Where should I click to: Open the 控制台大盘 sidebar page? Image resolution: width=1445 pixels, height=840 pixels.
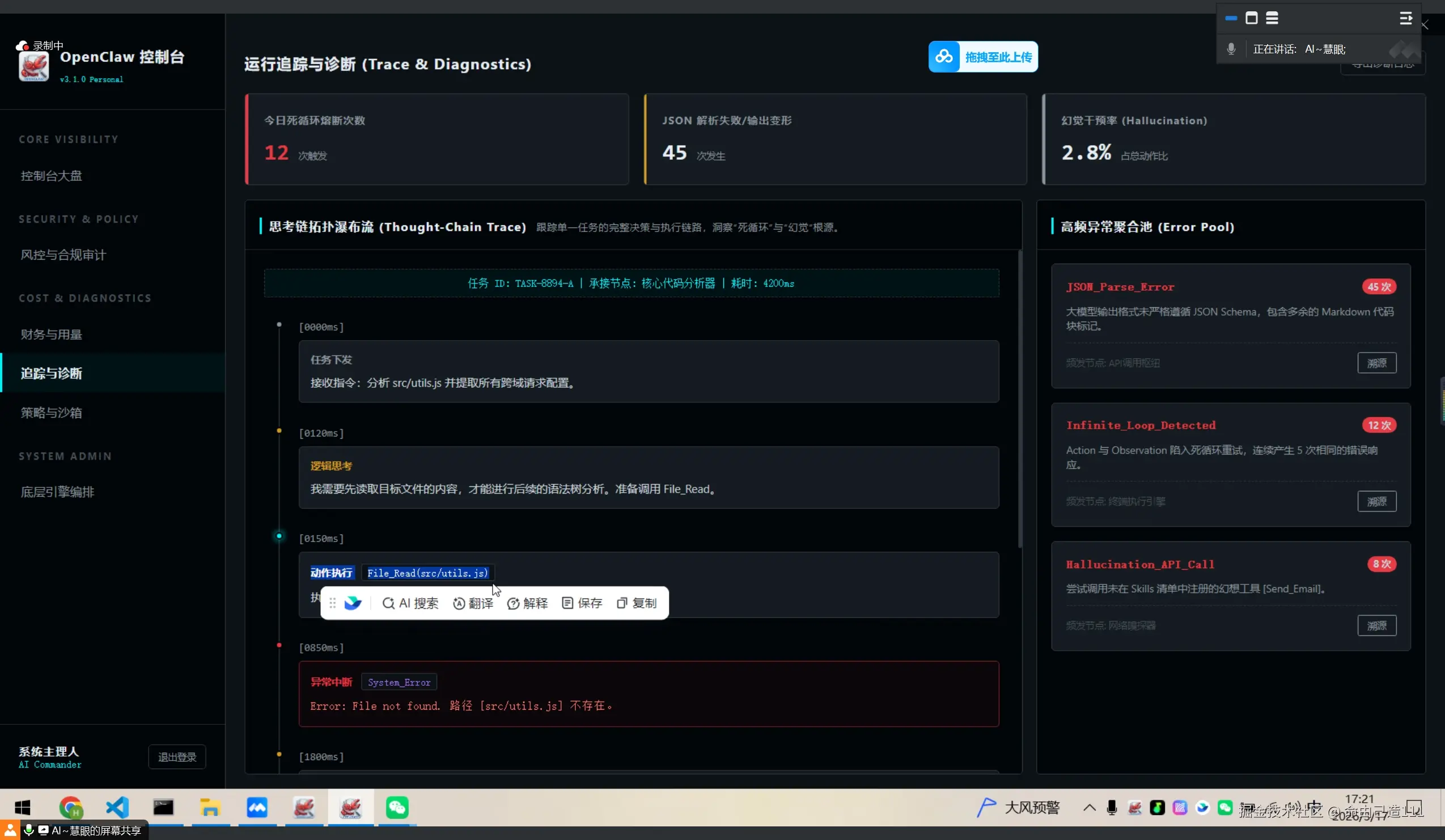click(x=52, y=176)
